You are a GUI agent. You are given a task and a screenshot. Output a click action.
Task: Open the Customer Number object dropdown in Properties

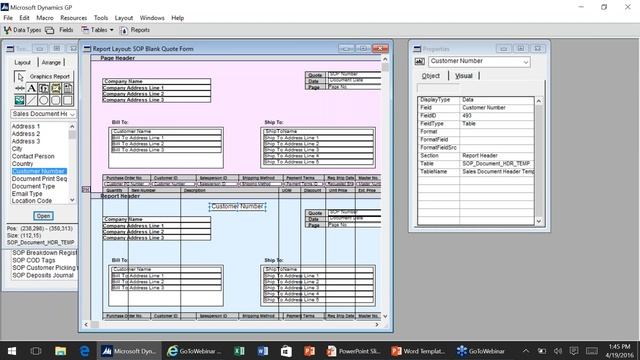526,62
